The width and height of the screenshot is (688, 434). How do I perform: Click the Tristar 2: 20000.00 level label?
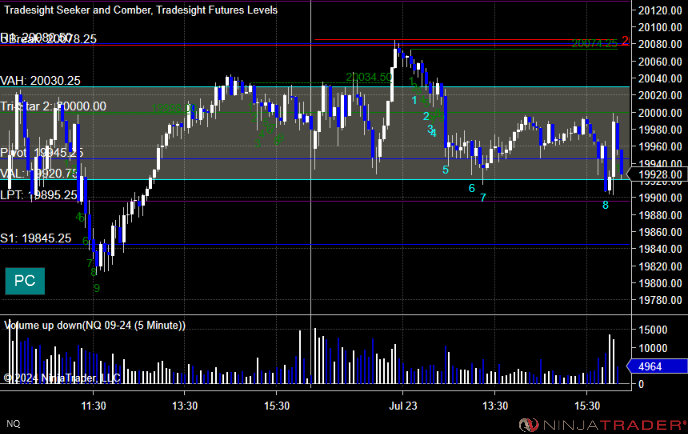point(53,106)
